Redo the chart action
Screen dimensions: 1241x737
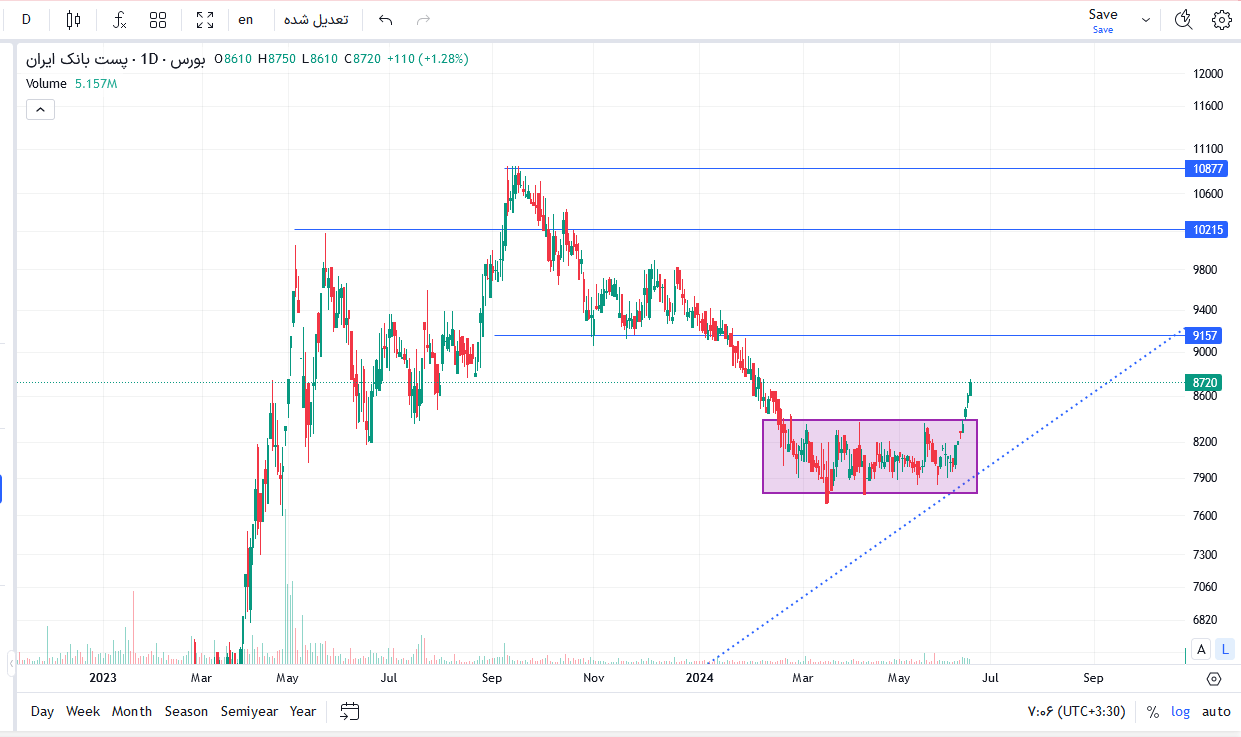(x=423, y=19)
